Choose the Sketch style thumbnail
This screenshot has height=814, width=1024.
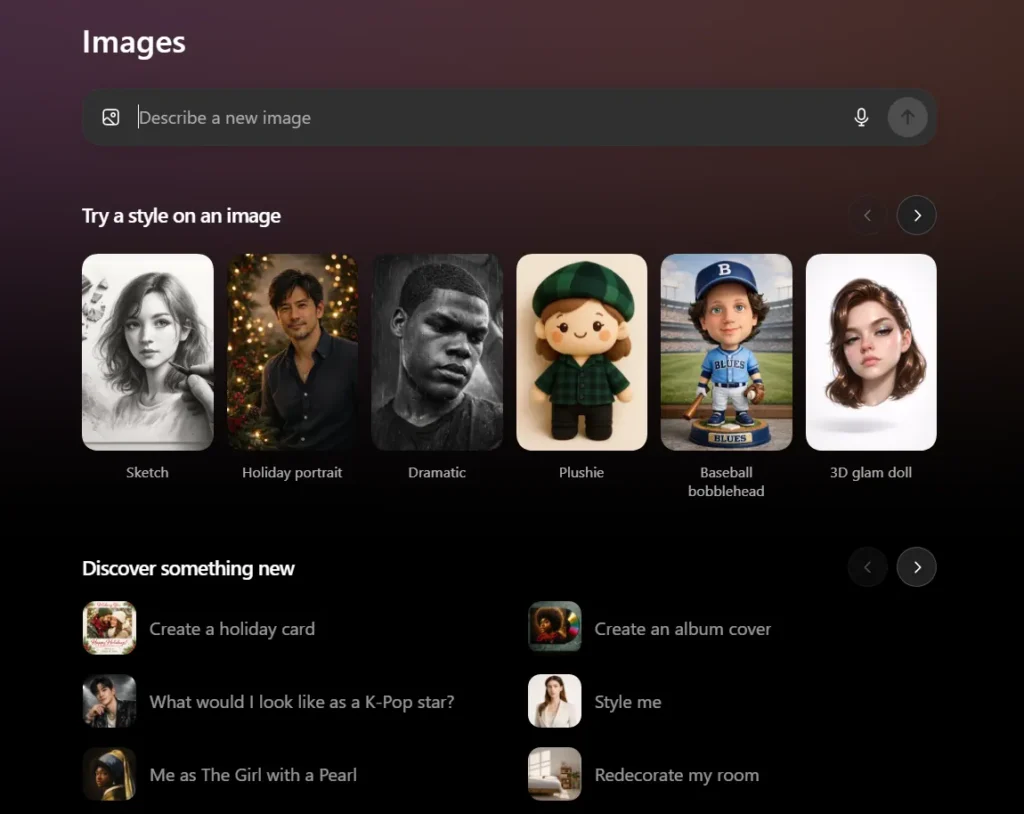(x=147, y=352)
